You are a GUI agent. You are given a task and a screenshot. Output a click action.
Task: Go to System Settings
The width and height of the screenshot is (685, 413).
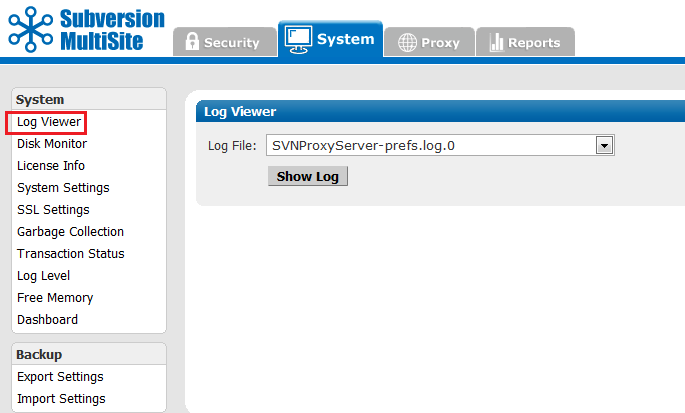click(x=63, y=188)
